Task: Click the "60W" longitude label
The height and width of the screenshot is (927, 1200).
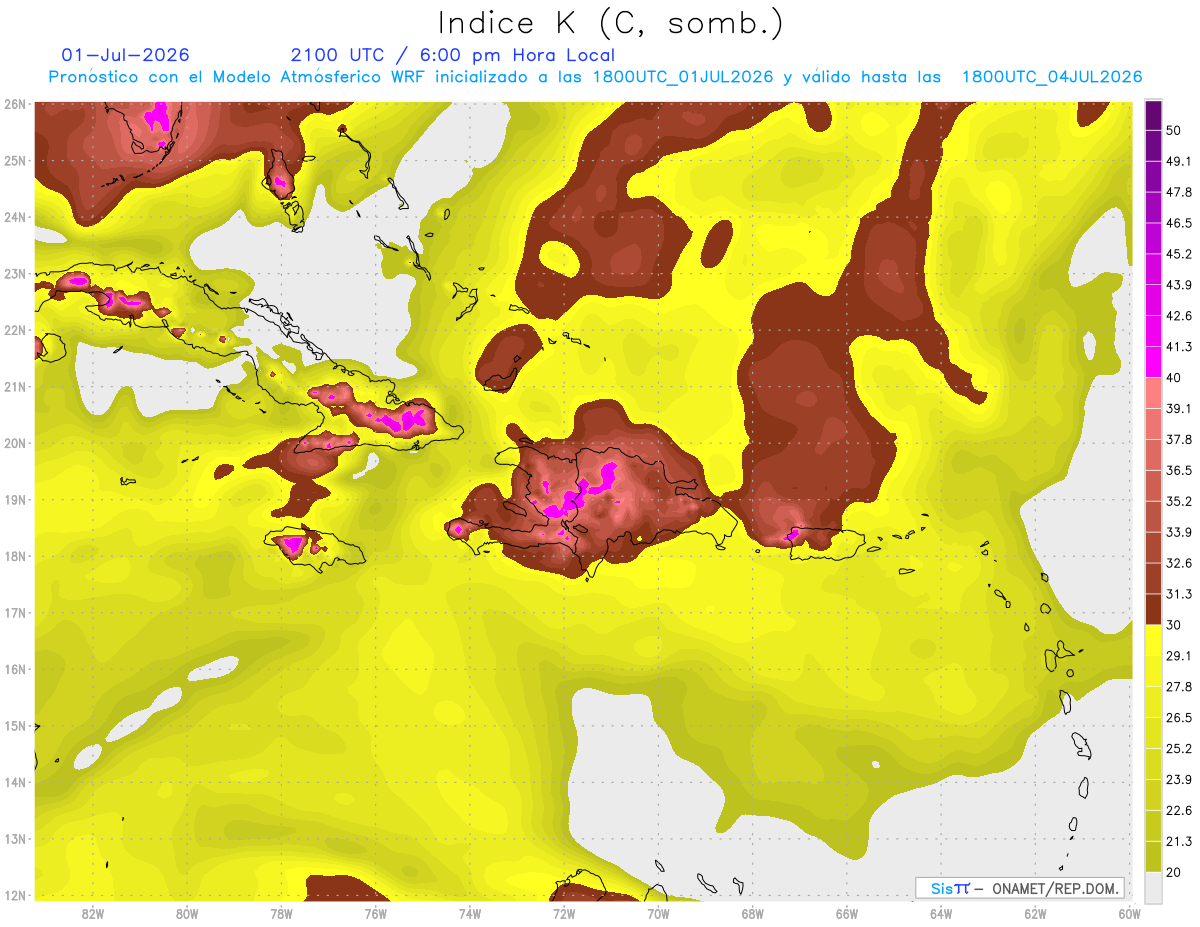Action: pyautogui.click(x=1130, y=913)
